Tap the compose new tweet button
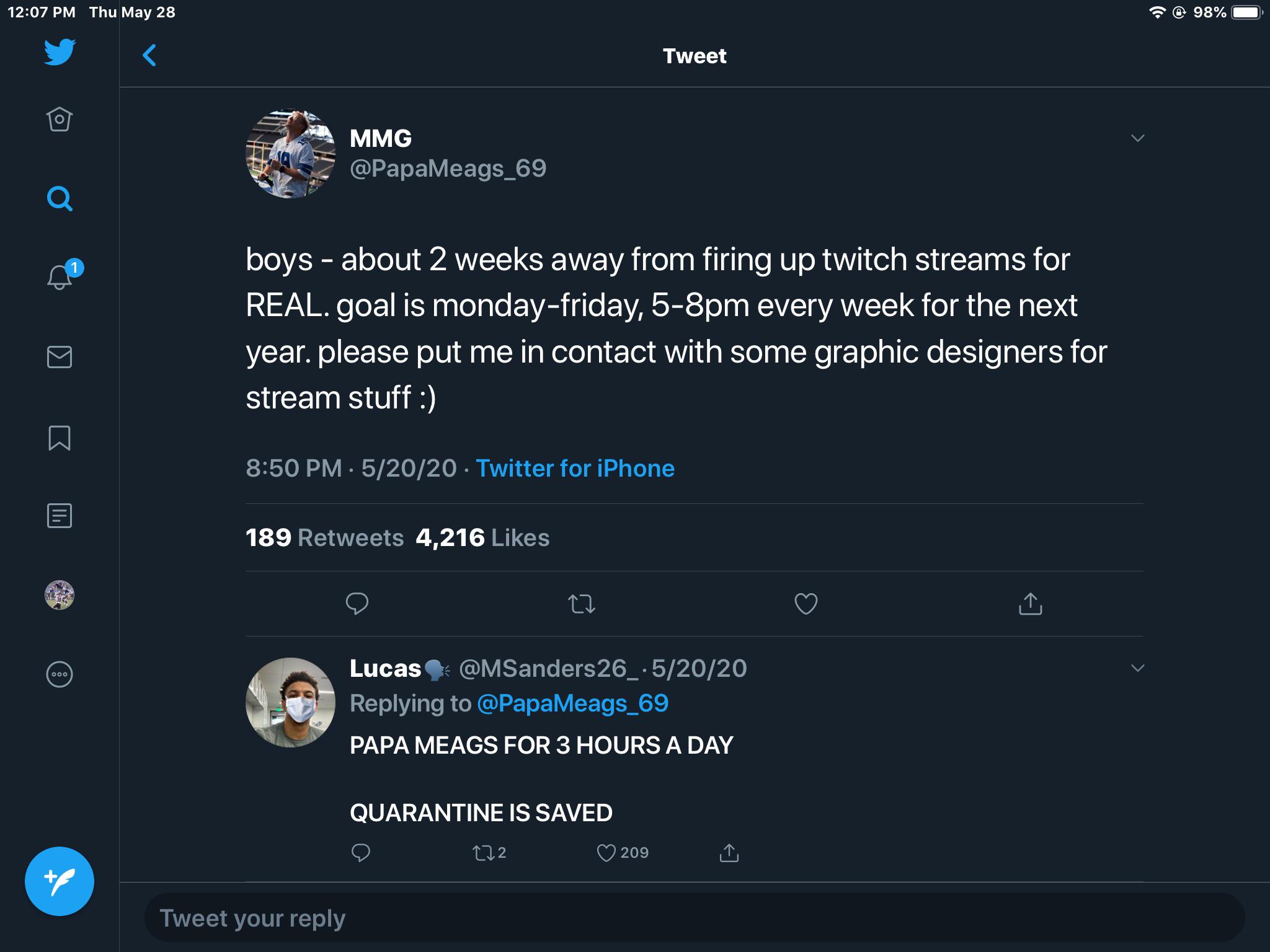The width and height of the screenshot is (1270, 952). (60, 881)
